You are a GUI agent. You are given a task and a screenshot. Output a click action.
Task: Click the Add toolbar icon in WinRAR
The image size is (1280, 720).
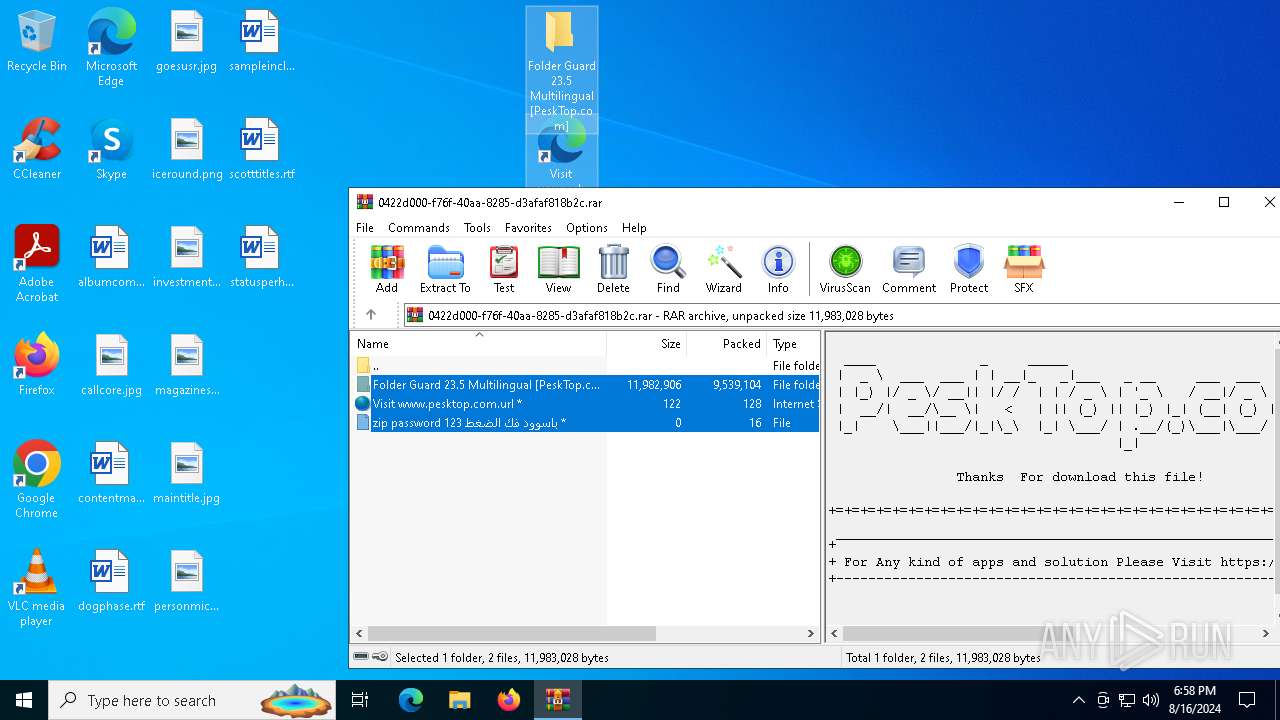pos(387,269)
